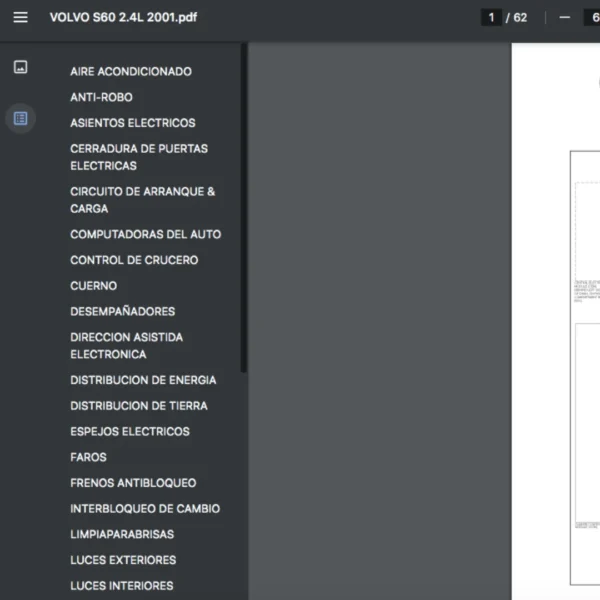Toggle the sidebar hamburger menu
The width and height of the screenshot is (600, 600).
click(x=20, y=17)
